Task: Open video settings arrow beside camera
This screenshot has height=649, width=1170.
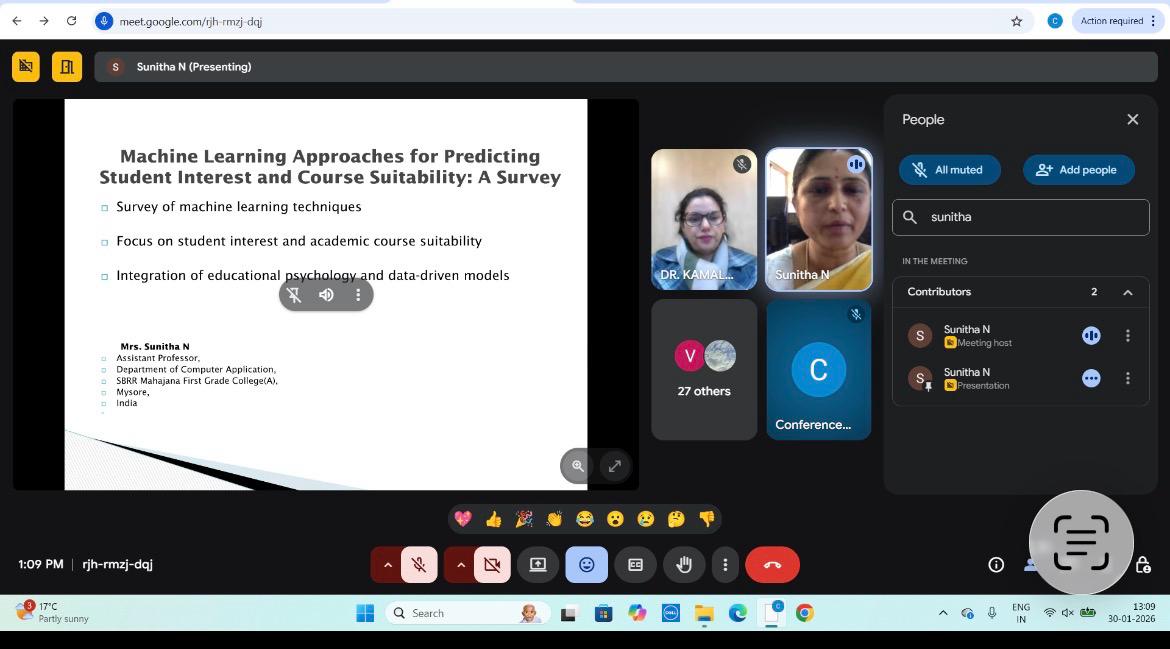Action: click(x=460, y=565)
